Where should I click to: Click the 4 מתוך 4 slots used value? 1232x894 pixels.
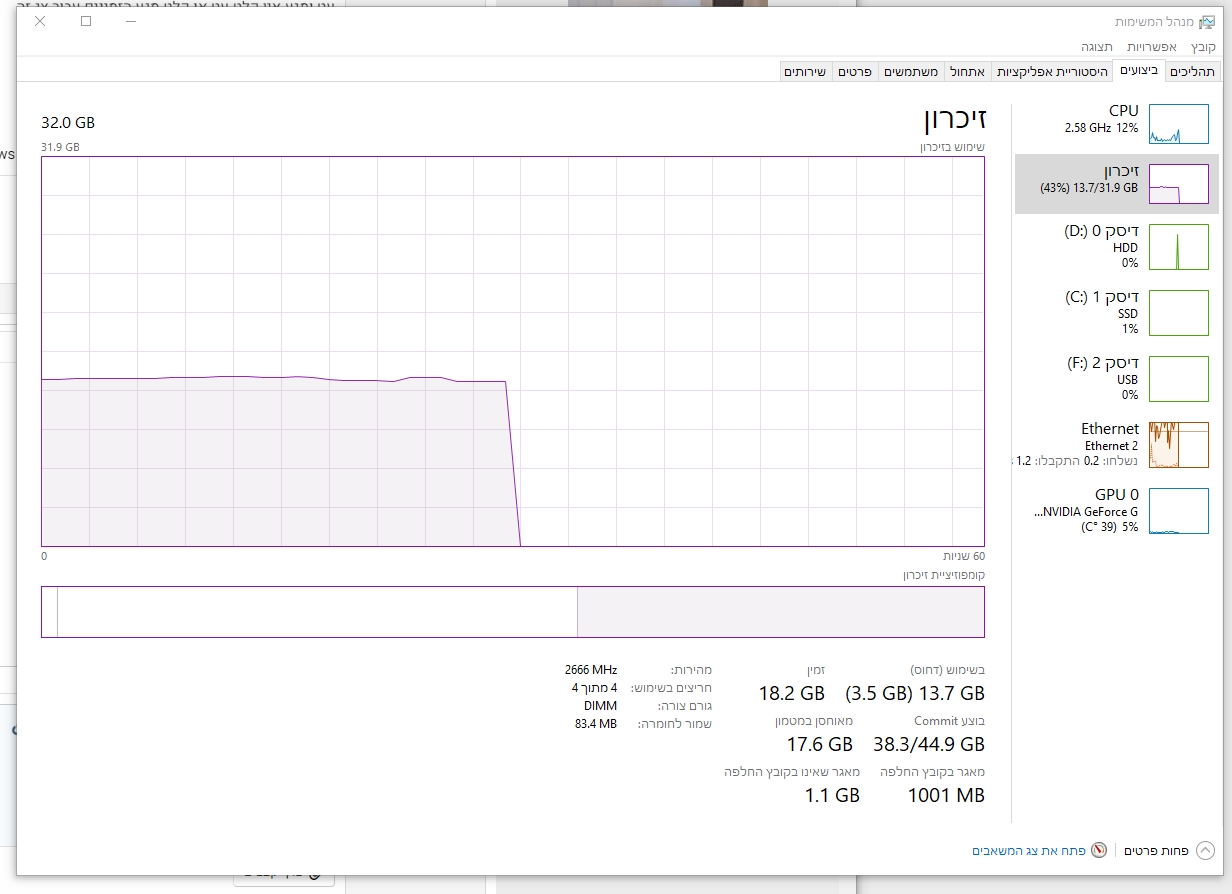pos(594,688)
